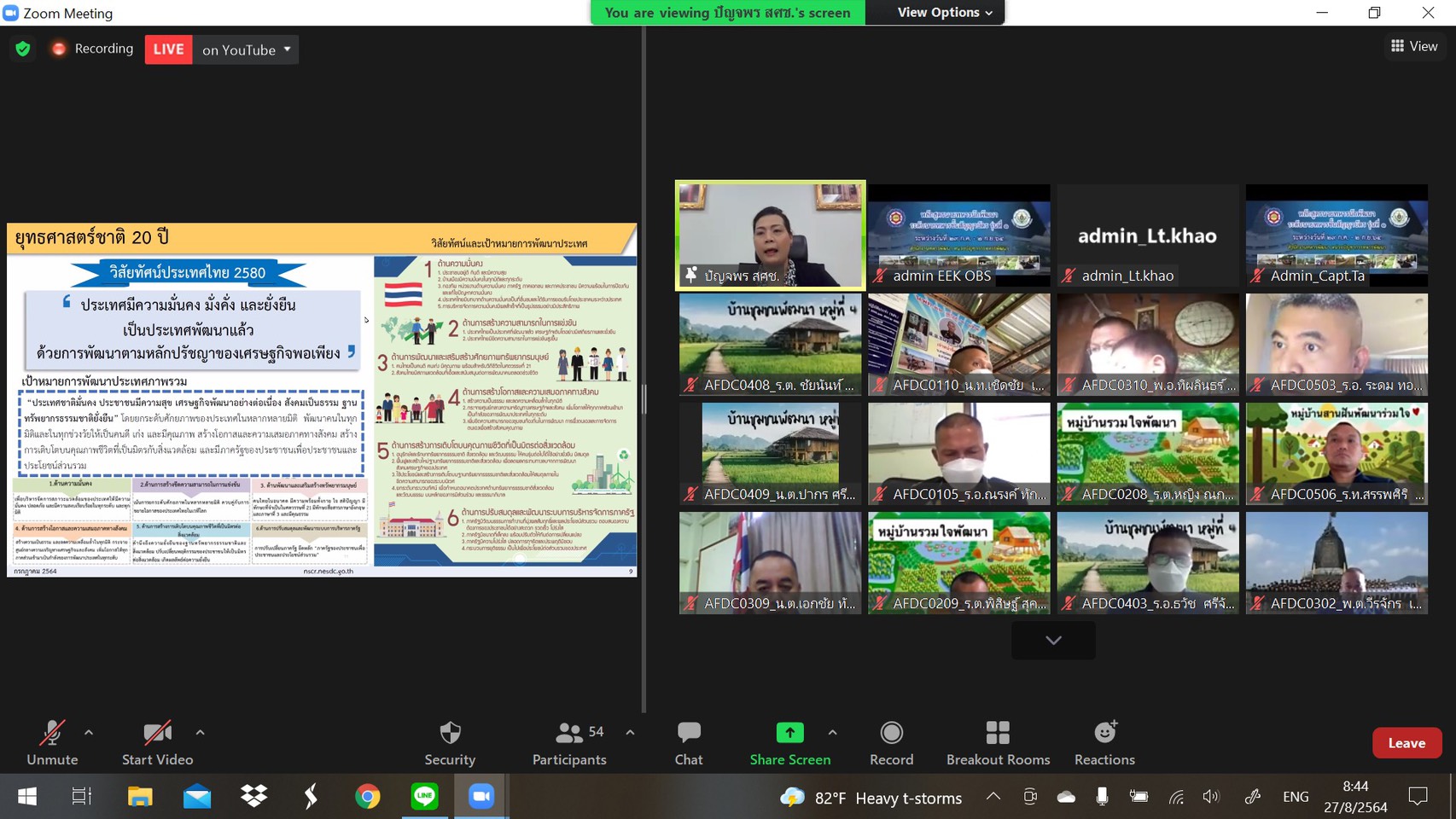Select admin_Lt.khao video tile
This screenshot has width=1456, height=819.
[1148, 235]
